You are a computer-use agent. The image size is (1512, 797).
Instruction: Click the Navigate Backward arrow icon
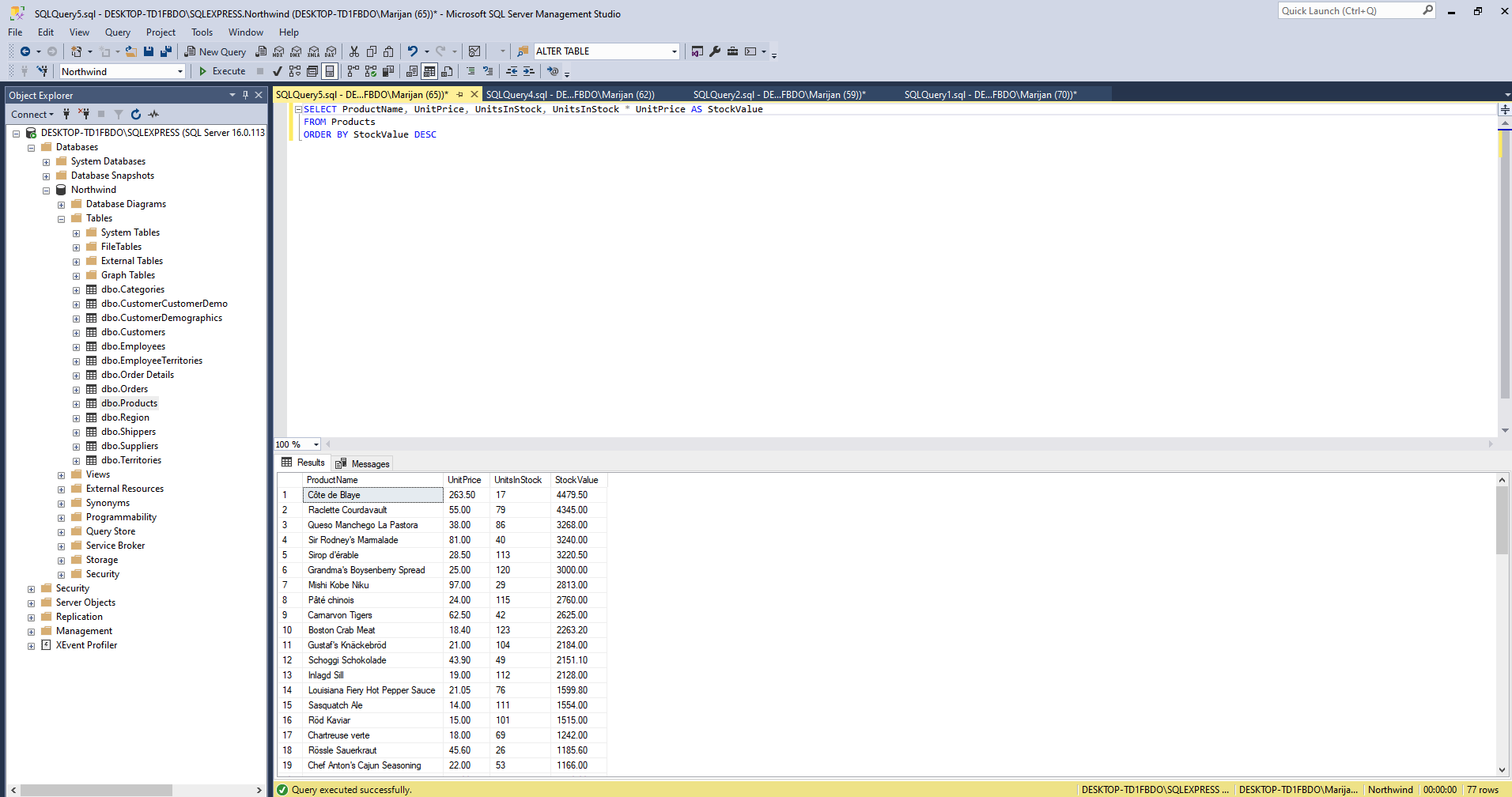25,51
